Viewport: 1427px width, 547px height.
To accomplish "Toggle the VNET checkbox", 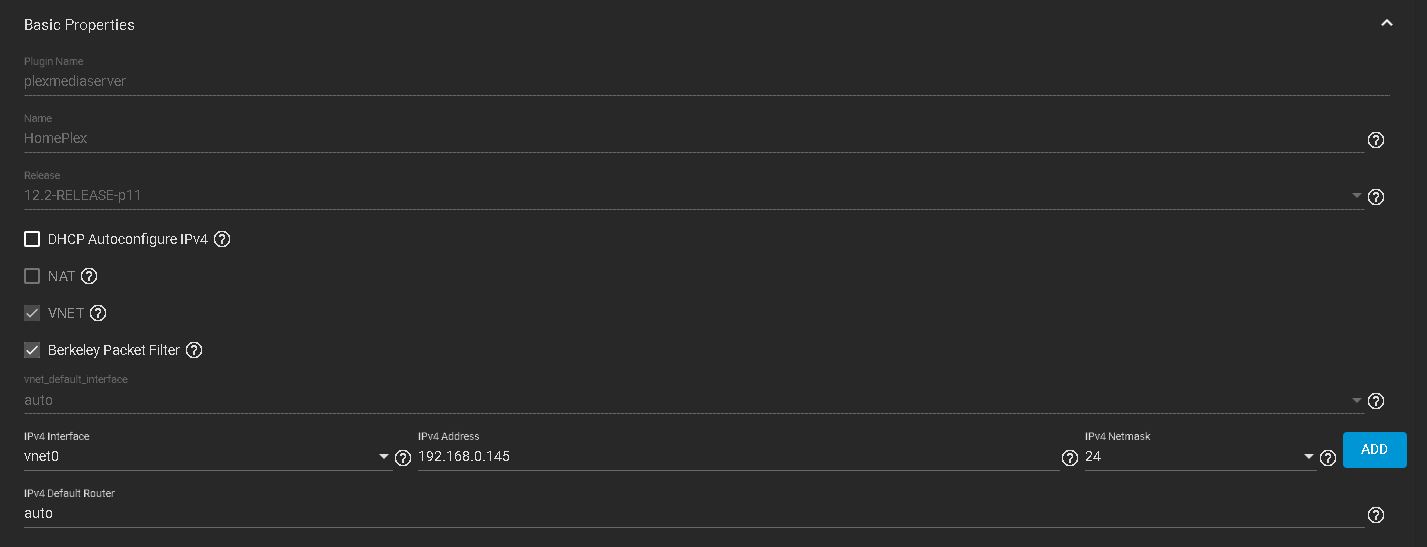I will click(x=32, y=313).
